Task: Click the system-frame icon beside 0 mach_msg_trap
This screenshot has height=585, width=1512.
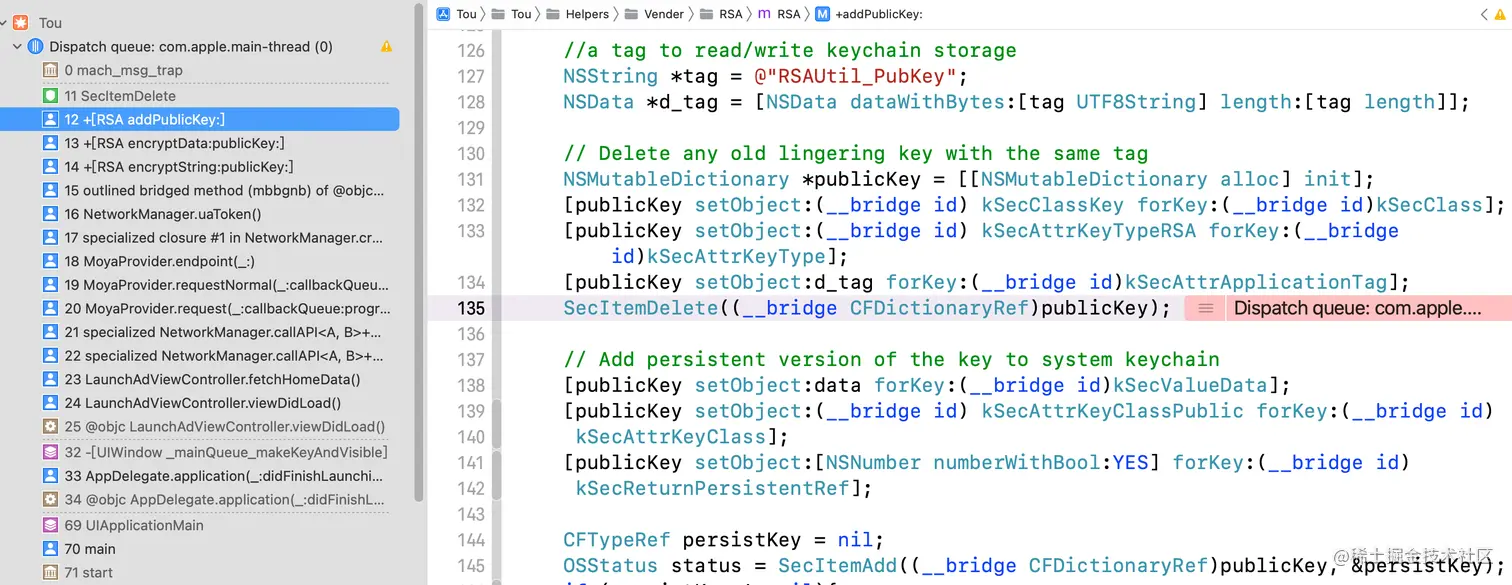Action: (x=51, y=71)
